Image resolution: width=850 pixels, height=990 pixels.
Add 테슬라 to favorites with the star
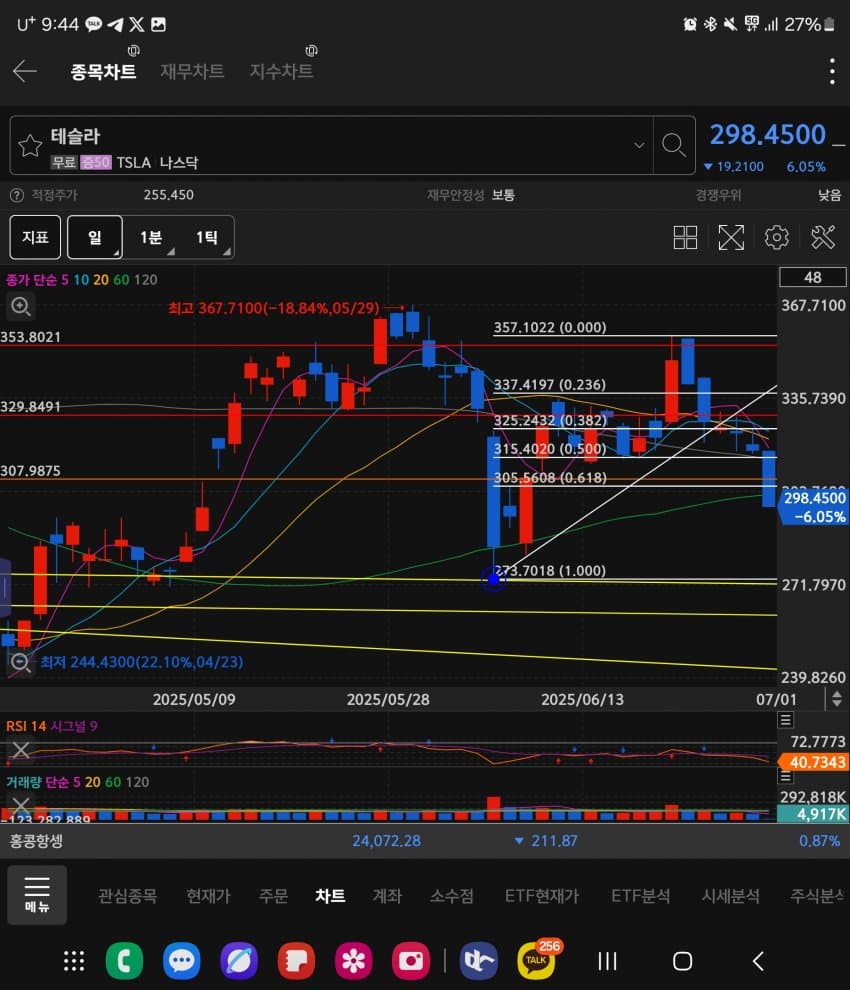pyautogui.click(x=30, y=146)
